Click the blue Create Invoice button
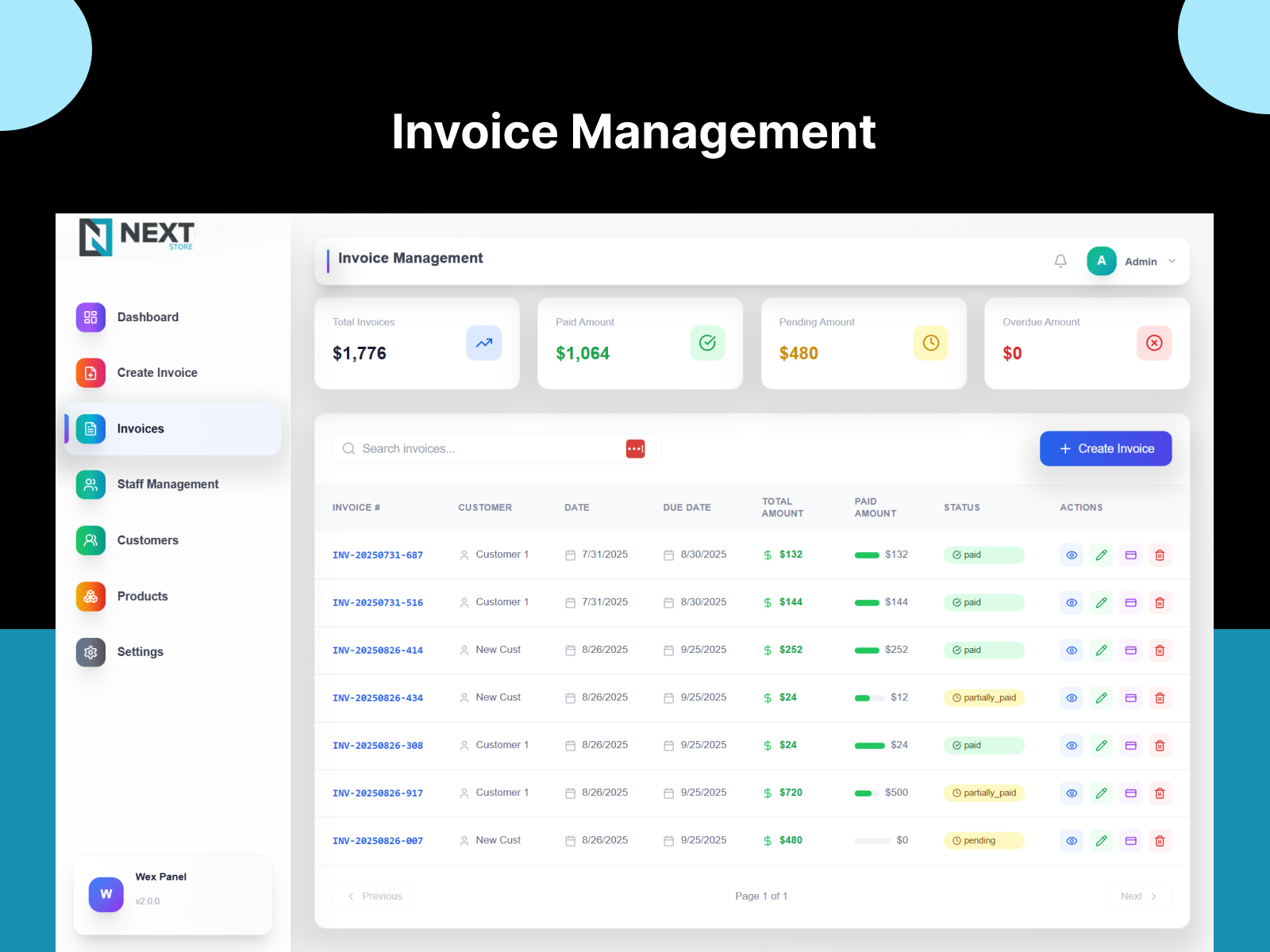Viewport: 1270px width, 952px height. point(1106,449)
